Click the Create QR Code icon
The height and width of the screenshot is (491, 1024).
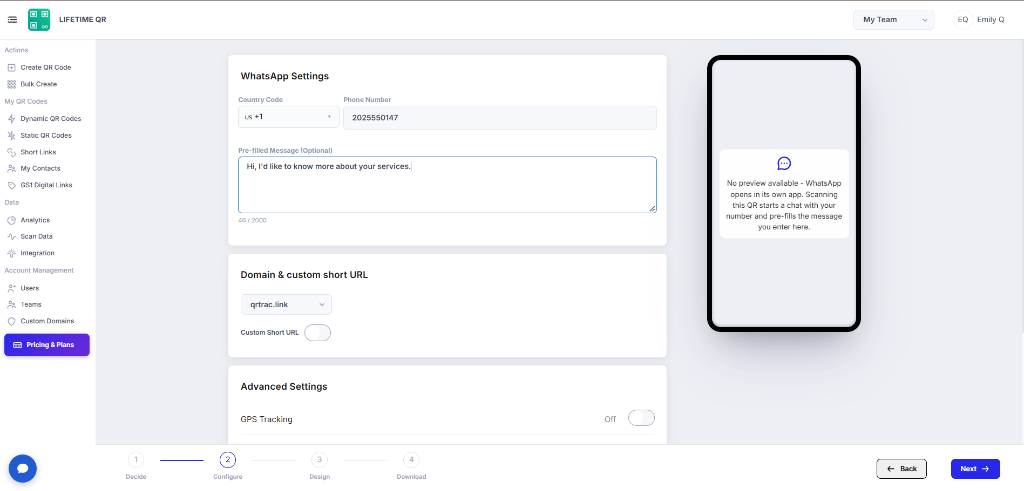(x=11, y=67)
